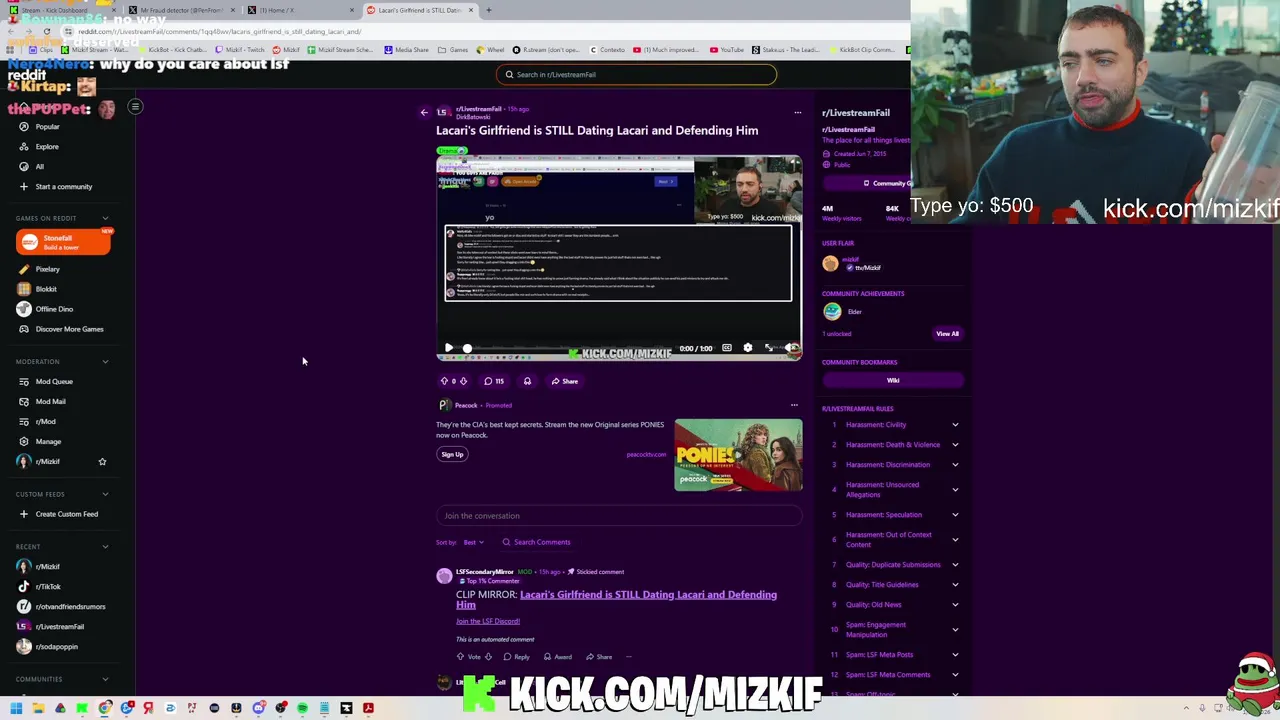Upvote the stickied LSFSecondaryMirror comment
The width and height of the screenshot is (1280, 720).
click(461, 657)
